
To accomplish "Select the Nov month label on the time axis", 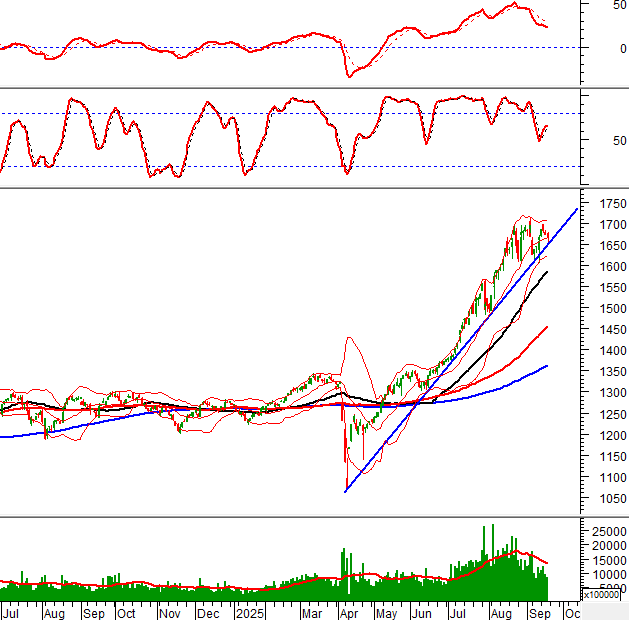I will pyautogui.click(x=170, y=614).
